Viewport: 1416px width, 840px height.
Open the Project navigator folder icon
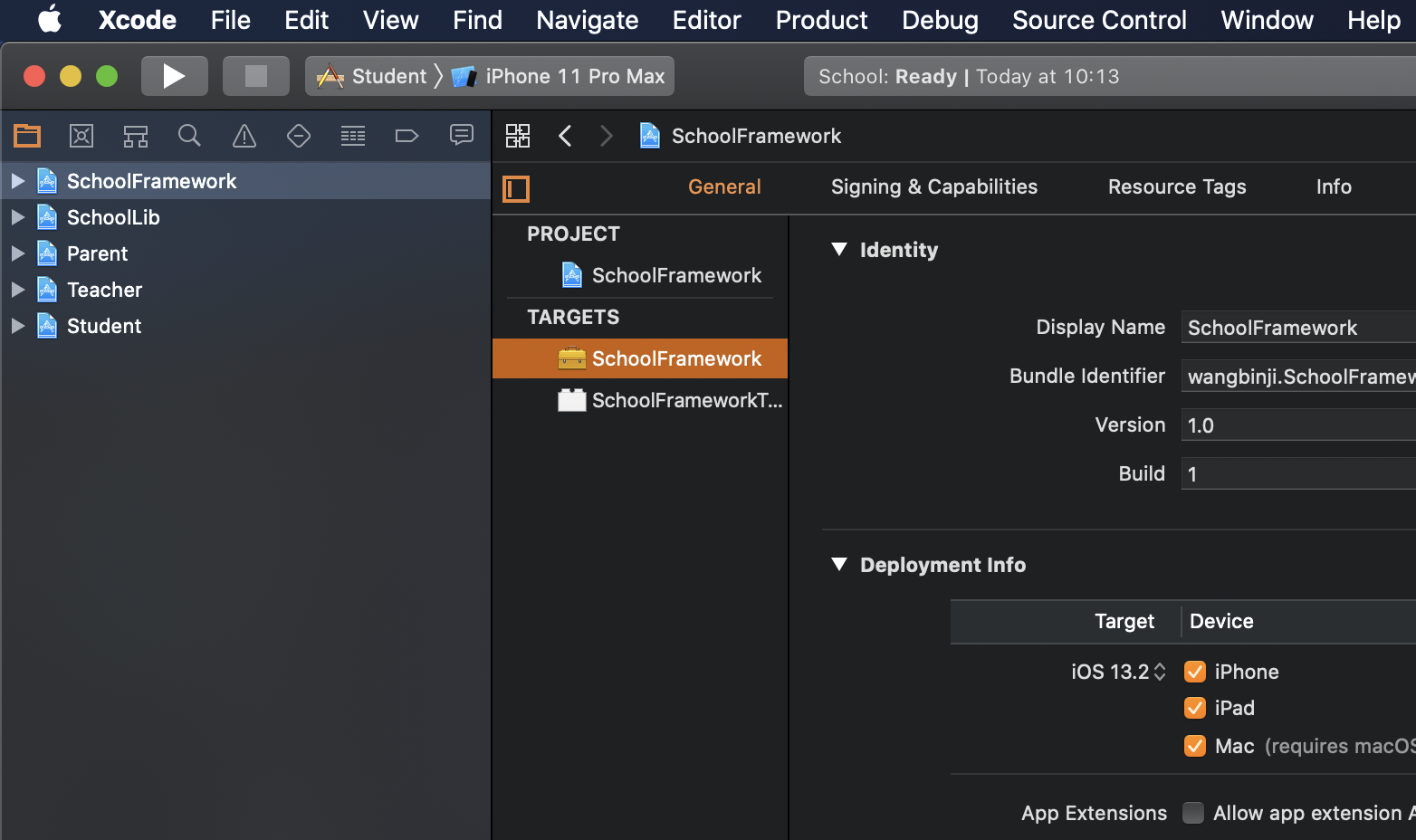pos(27,136)
